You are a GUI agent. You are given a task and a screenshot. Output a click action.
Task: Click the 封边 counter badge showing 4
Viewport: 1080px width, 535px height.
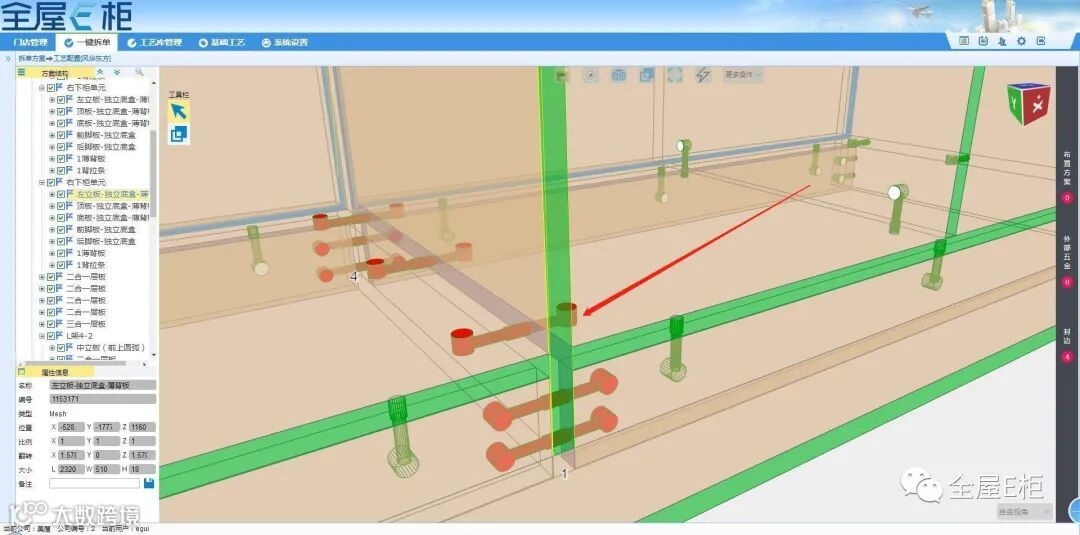click(1067, 357)
